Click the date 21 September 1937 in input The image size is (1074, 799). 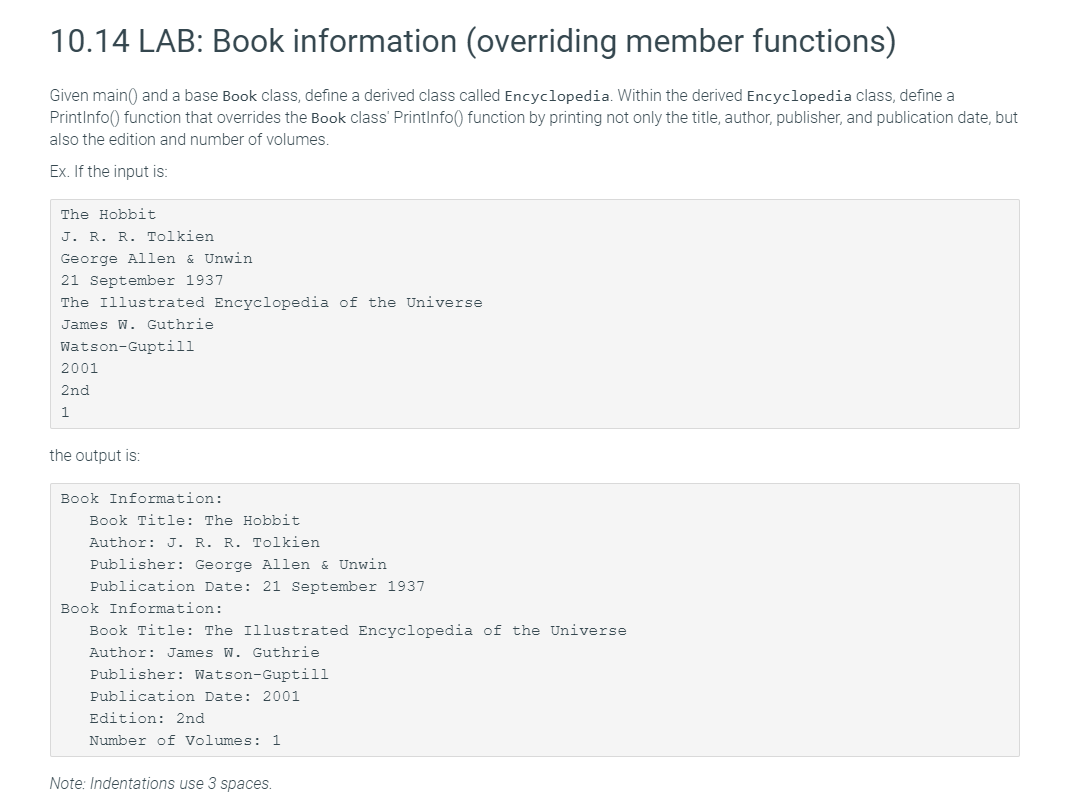(x=141, y=280)
